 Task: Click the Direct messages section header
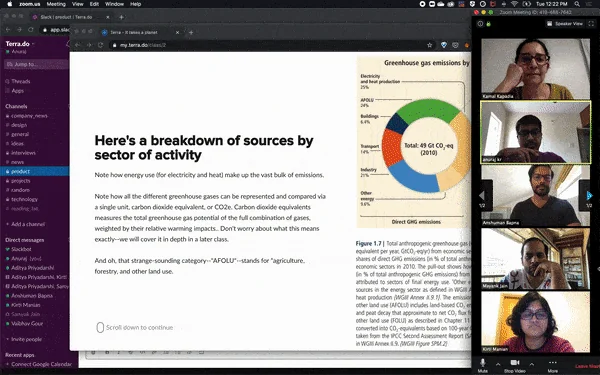pyautogui.click(x=24, y=240)
